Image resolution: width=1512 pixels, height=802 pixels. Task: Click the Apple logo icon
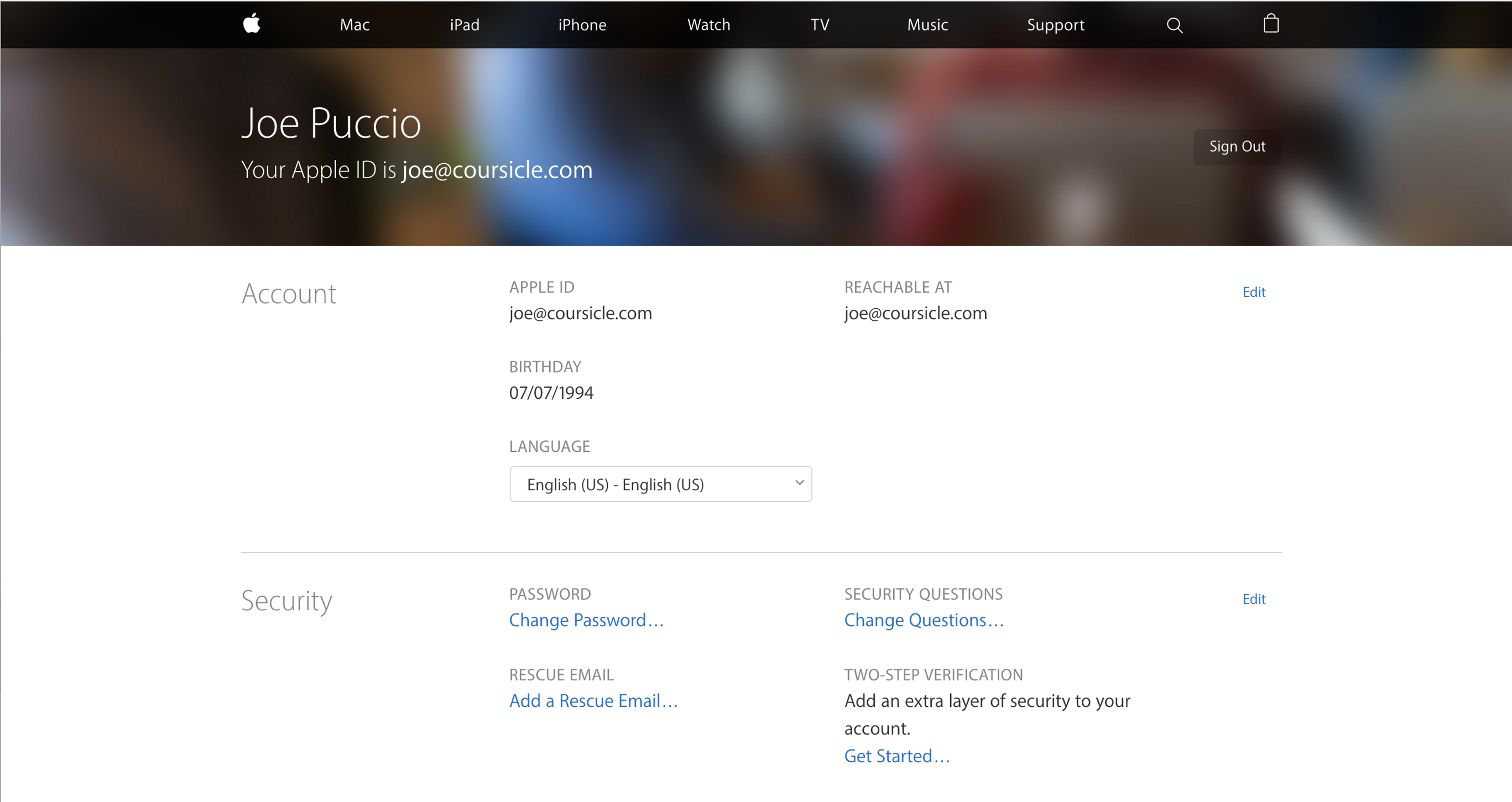pyautogui.click(x=252, y=24)
